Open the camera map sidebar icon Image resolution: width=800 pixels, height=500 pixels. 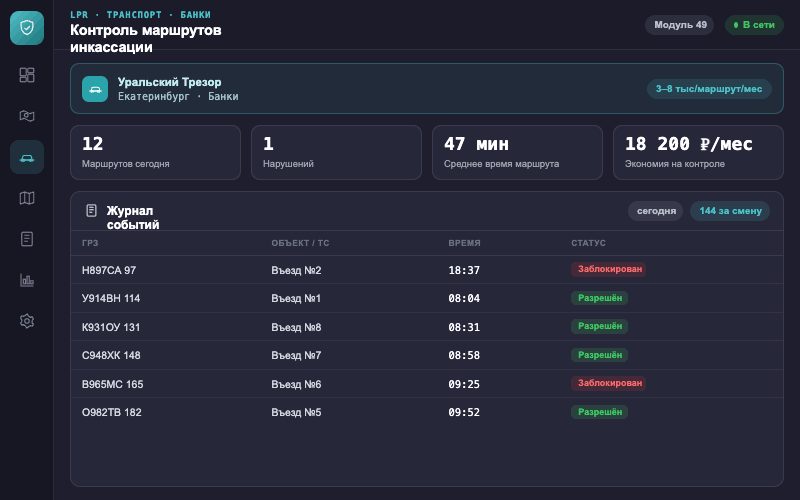pyautogui.click(x=27, y=116)
